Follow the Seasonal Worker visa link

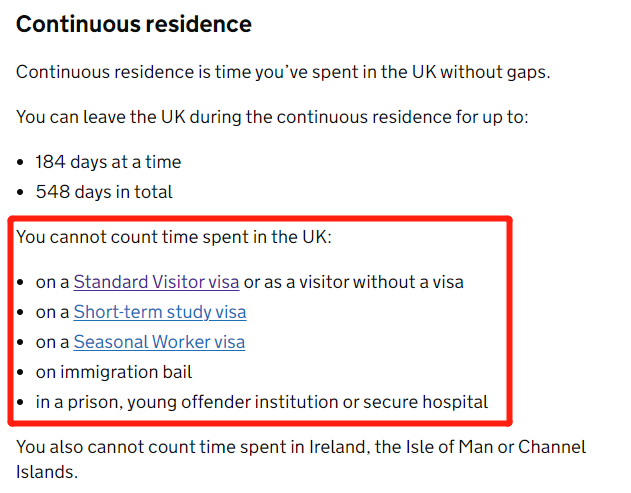tap(159, 342)
